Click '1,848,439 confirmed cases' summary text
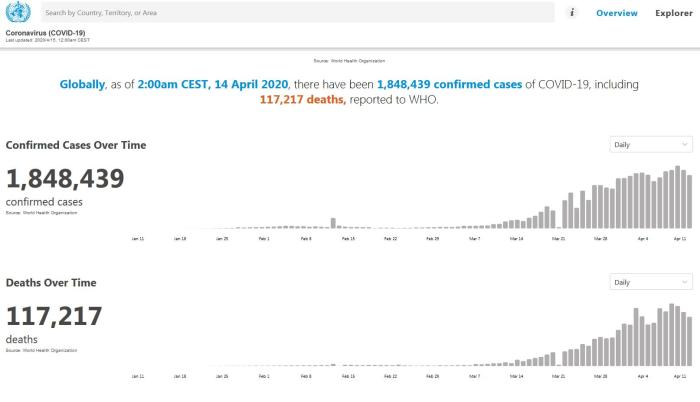 click(450, 84)
